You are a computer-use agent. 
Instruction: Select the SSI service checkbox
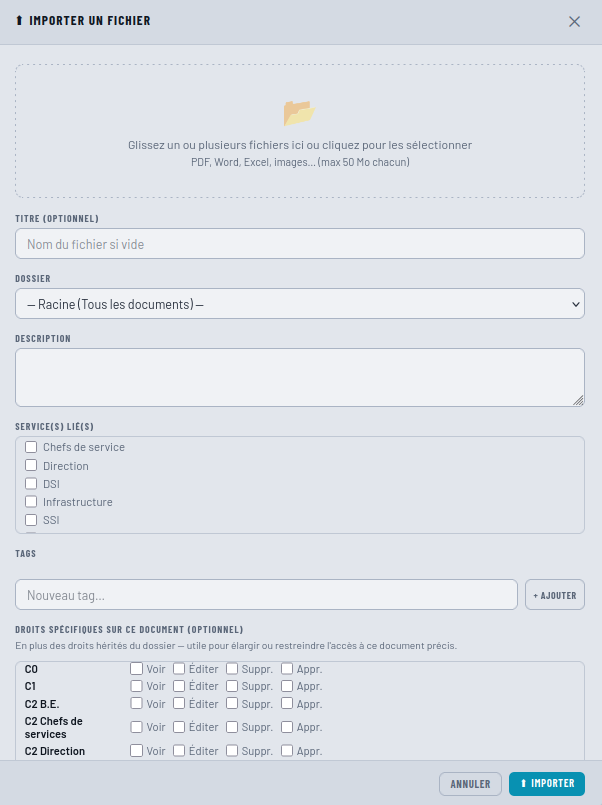[x=31, y=520]
